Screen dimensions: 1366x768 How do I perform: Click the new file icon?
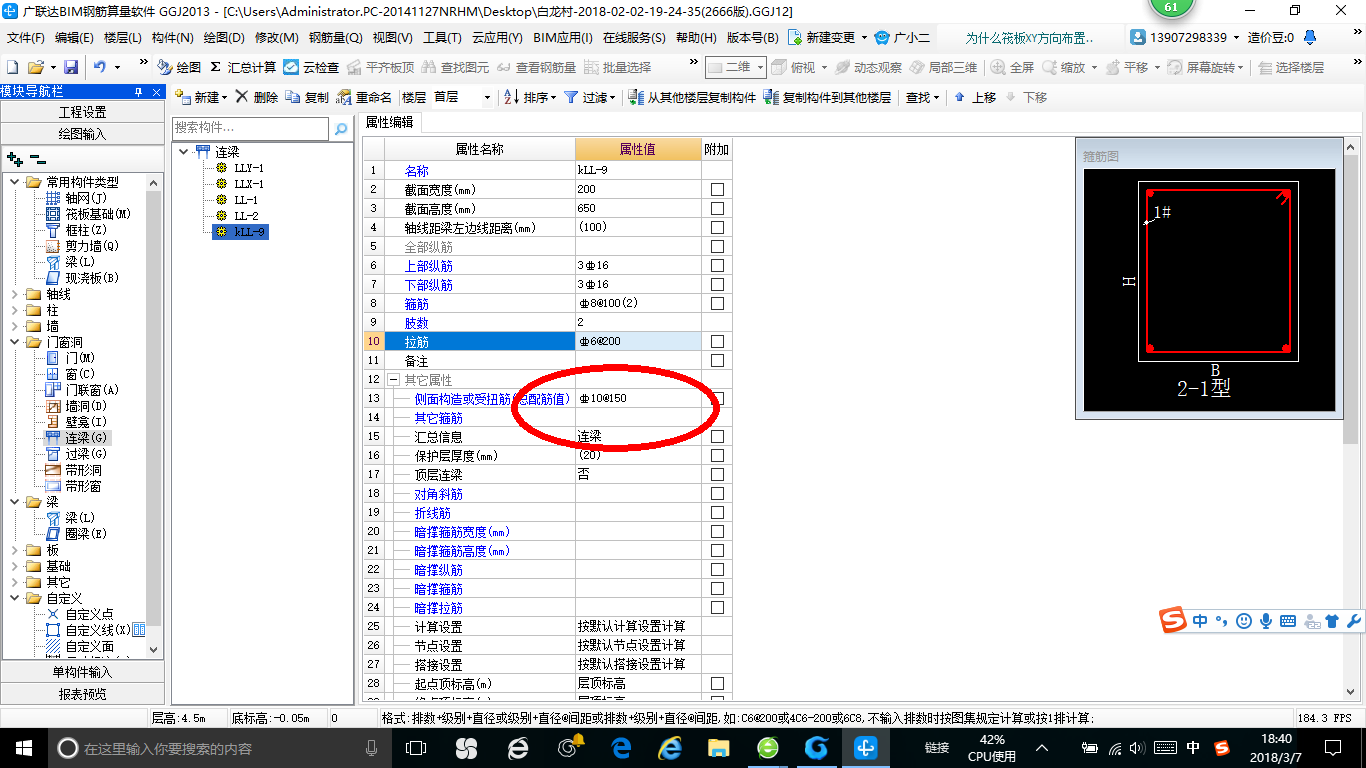12,67
